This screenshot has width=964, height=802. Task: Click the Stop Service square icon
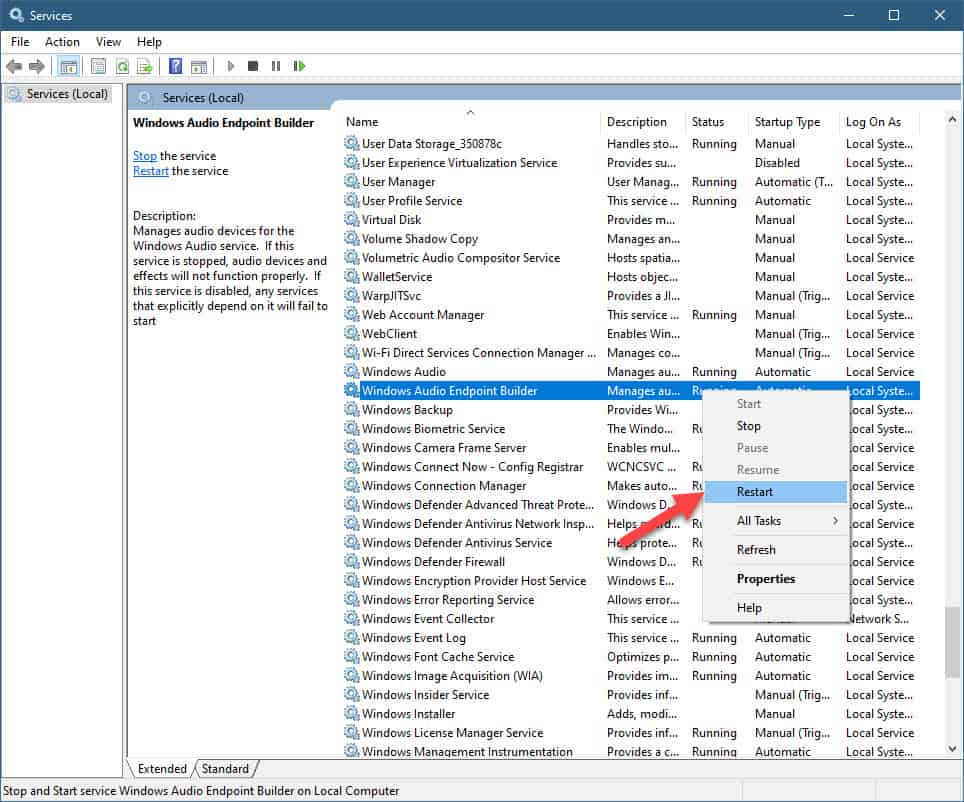(253, 66)
